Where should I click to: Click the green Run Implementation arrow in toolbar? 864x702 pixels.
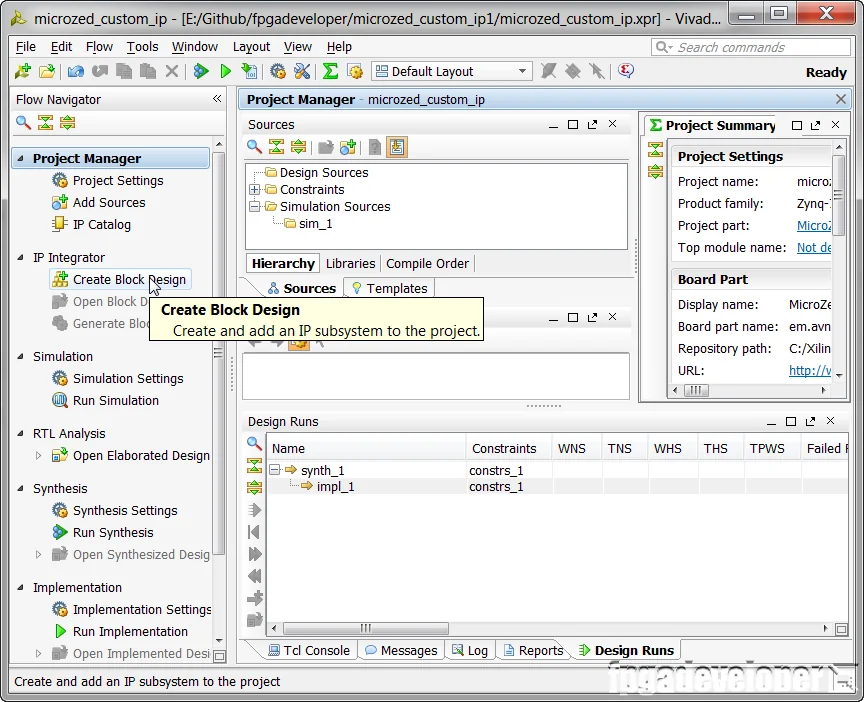tap(225, 71)
